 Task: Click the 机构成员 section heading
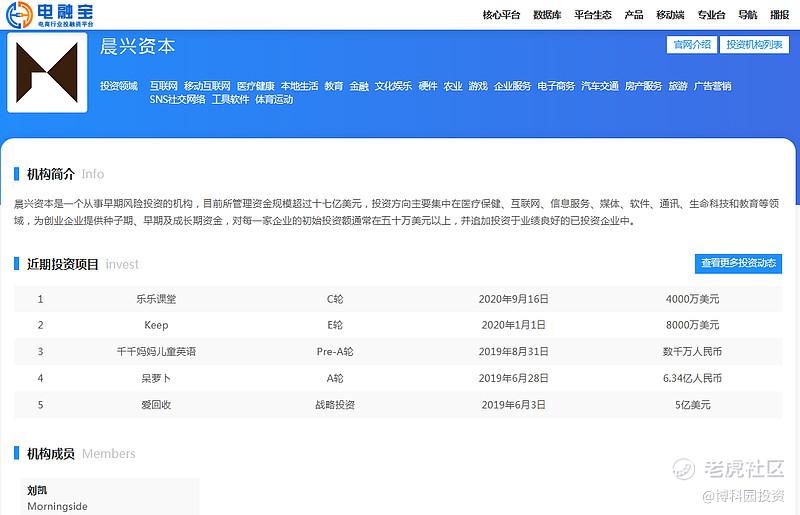click(x=51, y=453)
